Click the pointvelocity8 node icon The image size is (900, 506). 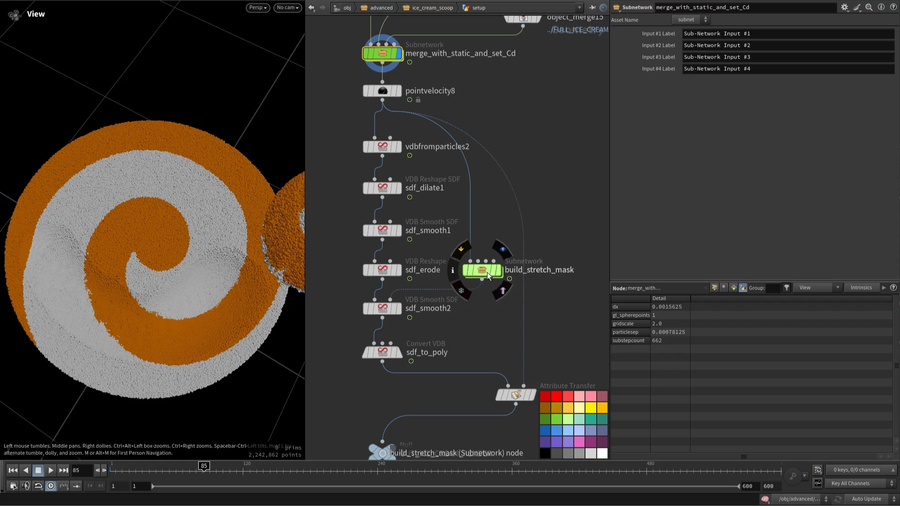[382, 91]
